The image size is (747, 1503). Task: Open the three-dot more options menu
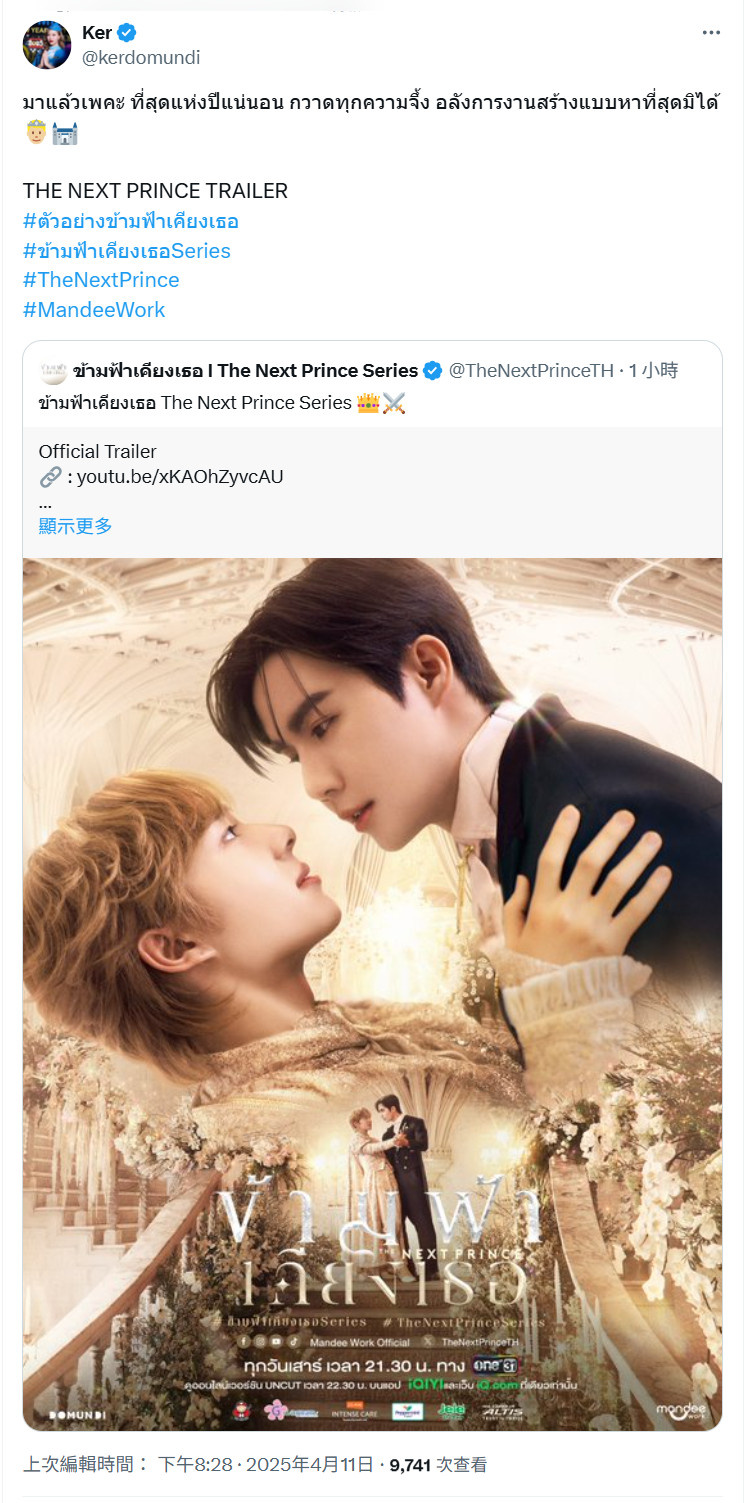[711, 33]
